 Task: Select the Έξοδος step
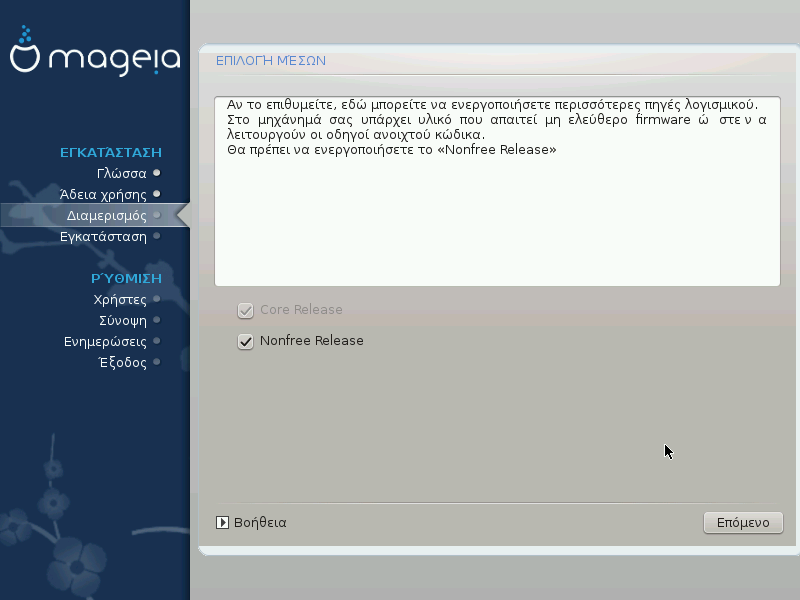122,362
